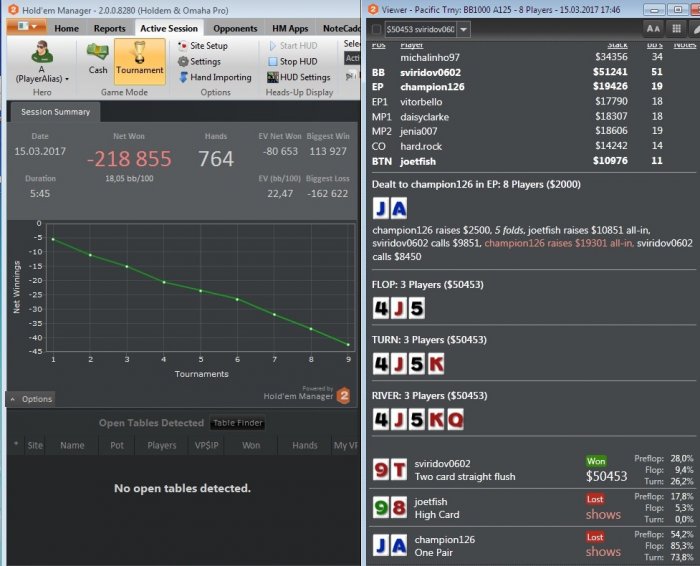Click the Viewer window app icon
Image resolution: width=700 pixels, height=566 pixels.
coord(373,9)
